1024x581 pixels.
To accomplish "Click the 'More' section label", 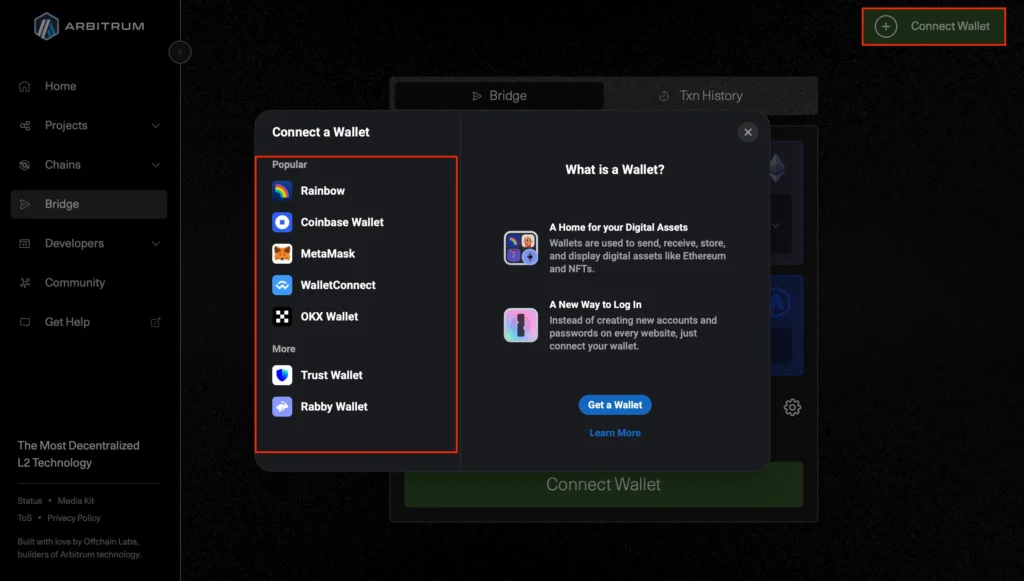I will (x=283, y=349).
